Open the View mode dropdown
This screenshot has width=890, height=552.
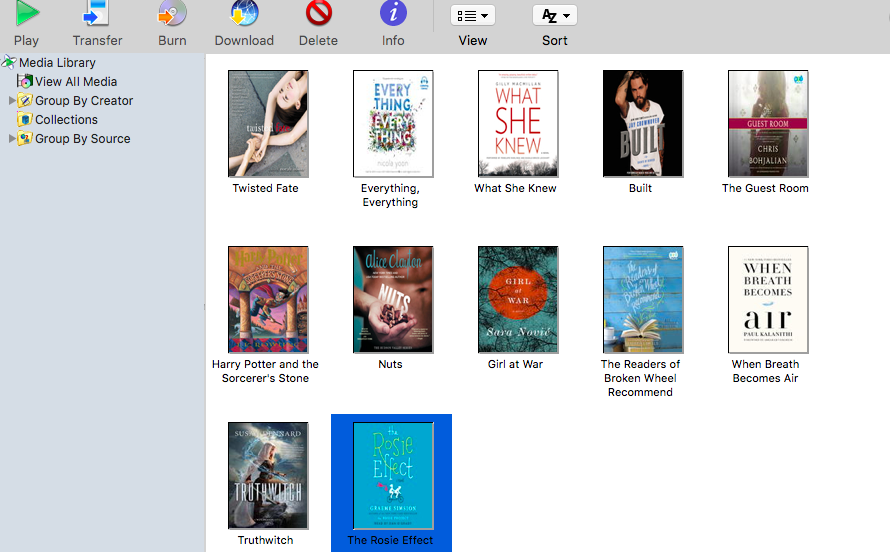[473, 15]
